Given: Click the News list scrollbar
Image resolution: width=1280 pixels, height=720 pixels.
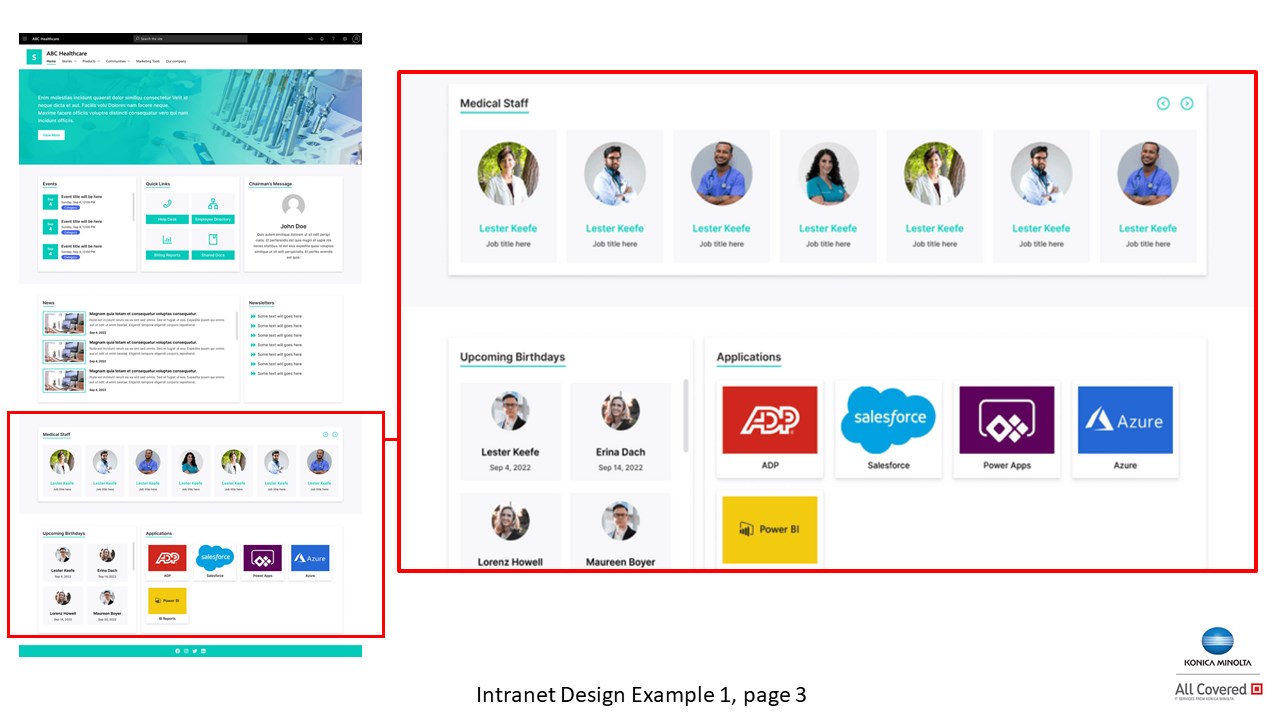Looking at the screenshot, I should pyautogui.click(x=237, y=325).
